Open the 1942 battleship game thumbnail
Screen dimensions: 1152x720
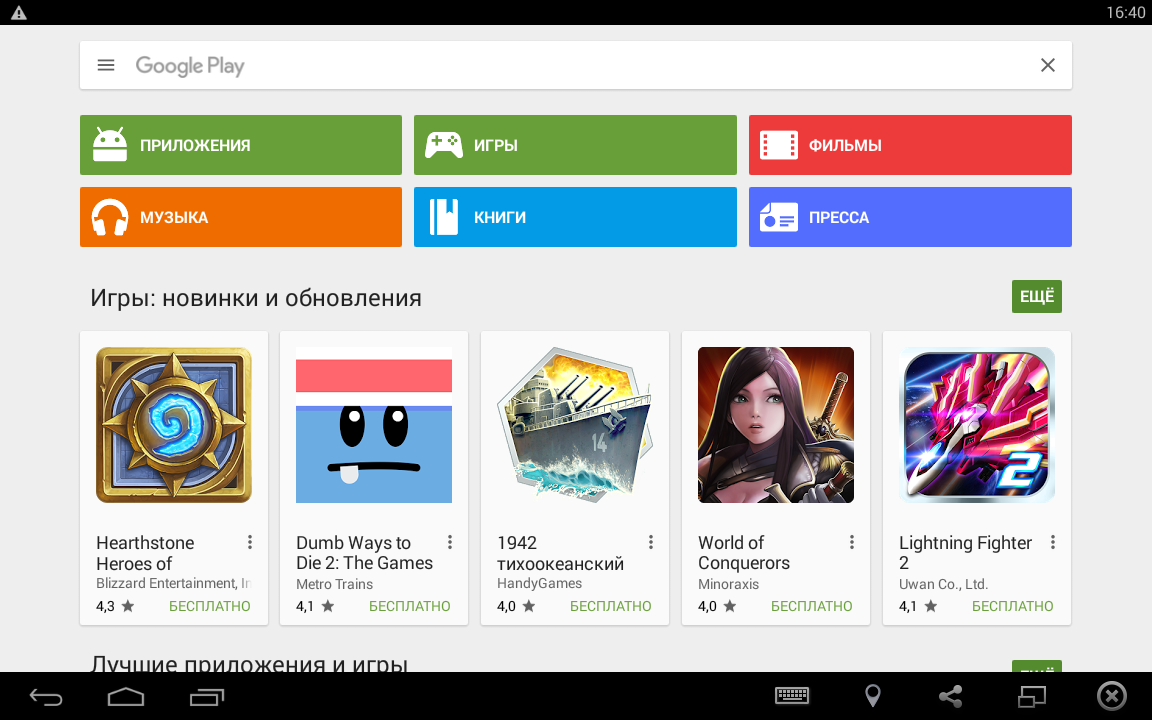point(575,425)
